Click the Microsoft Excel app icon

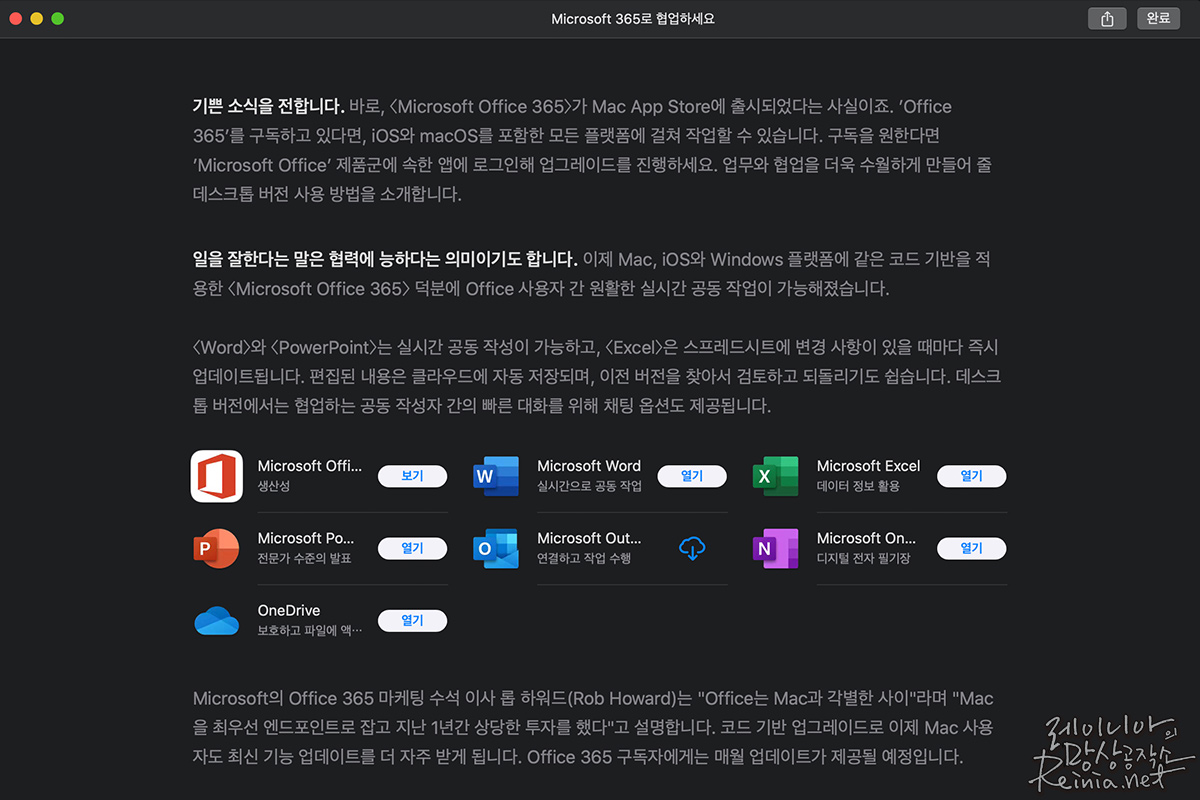coord(776,476)
